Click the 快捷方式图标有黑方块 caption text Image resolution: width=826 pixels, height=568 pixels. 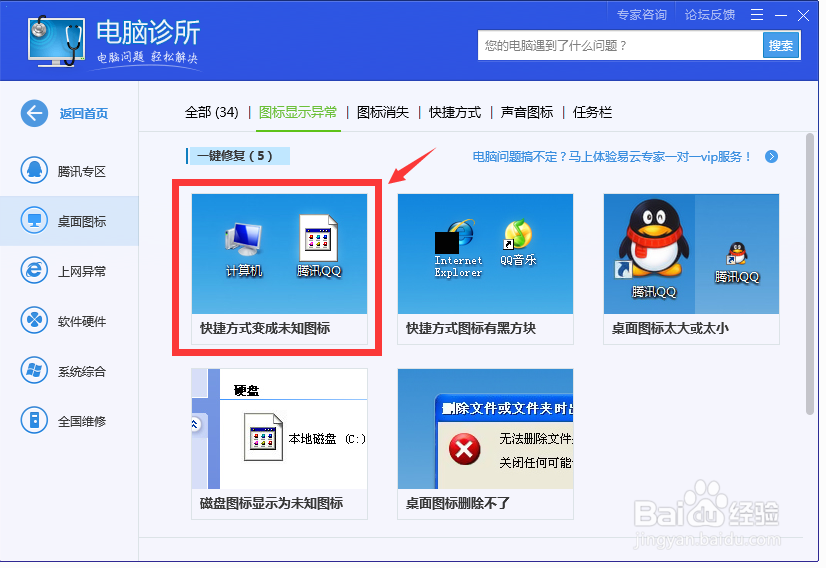471,328
